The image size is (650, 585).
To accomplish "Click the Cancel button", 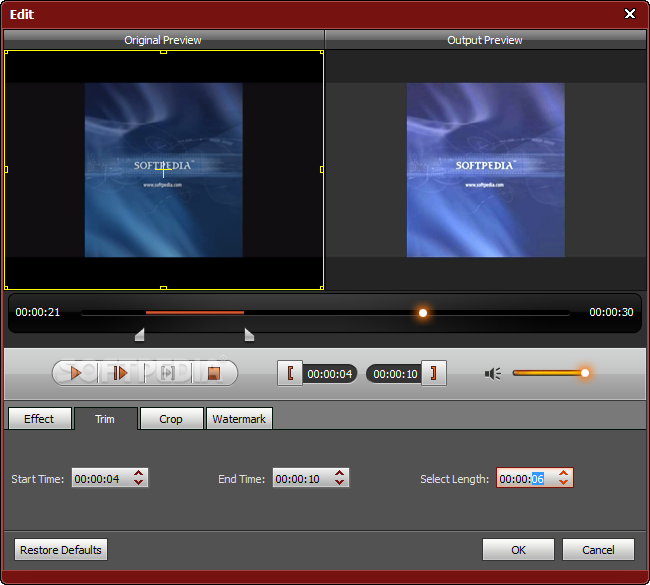I will pyautogui.click(x=598, y=550).
